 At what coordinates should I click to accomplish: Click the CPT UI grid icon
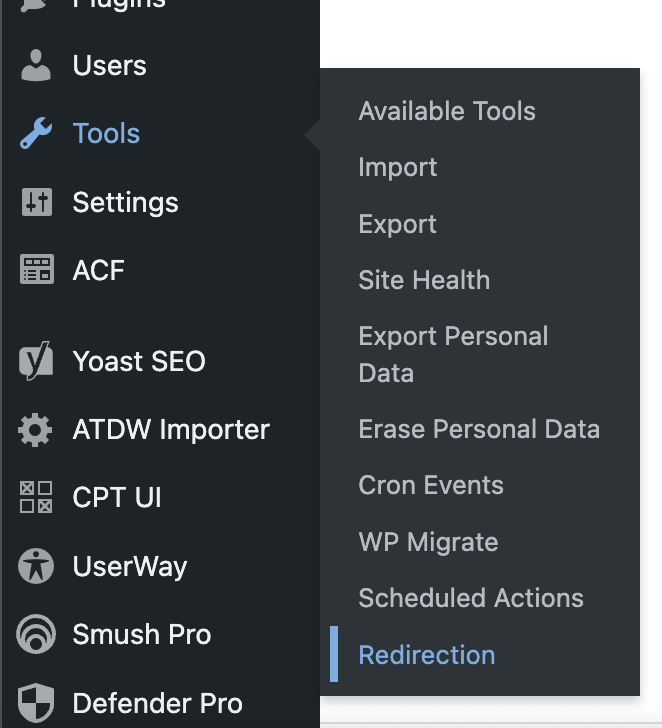click(36, 498)
